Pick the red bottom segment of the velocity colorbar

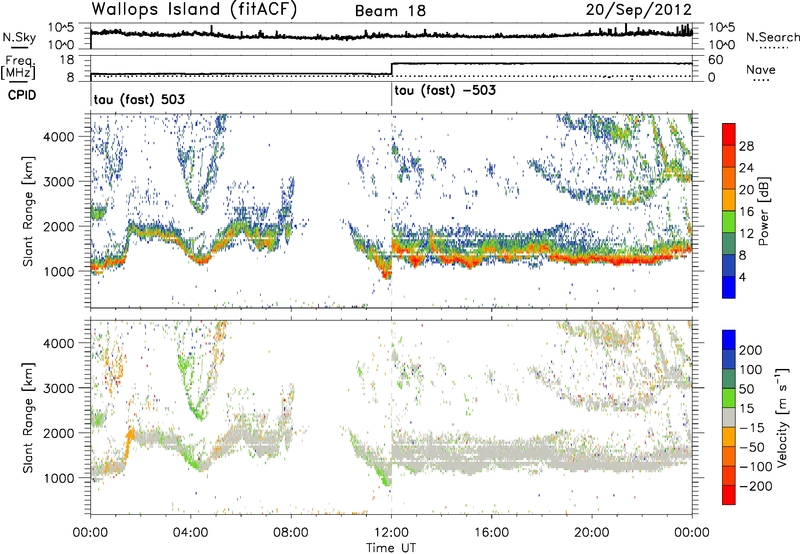click(x=729, y=495)
